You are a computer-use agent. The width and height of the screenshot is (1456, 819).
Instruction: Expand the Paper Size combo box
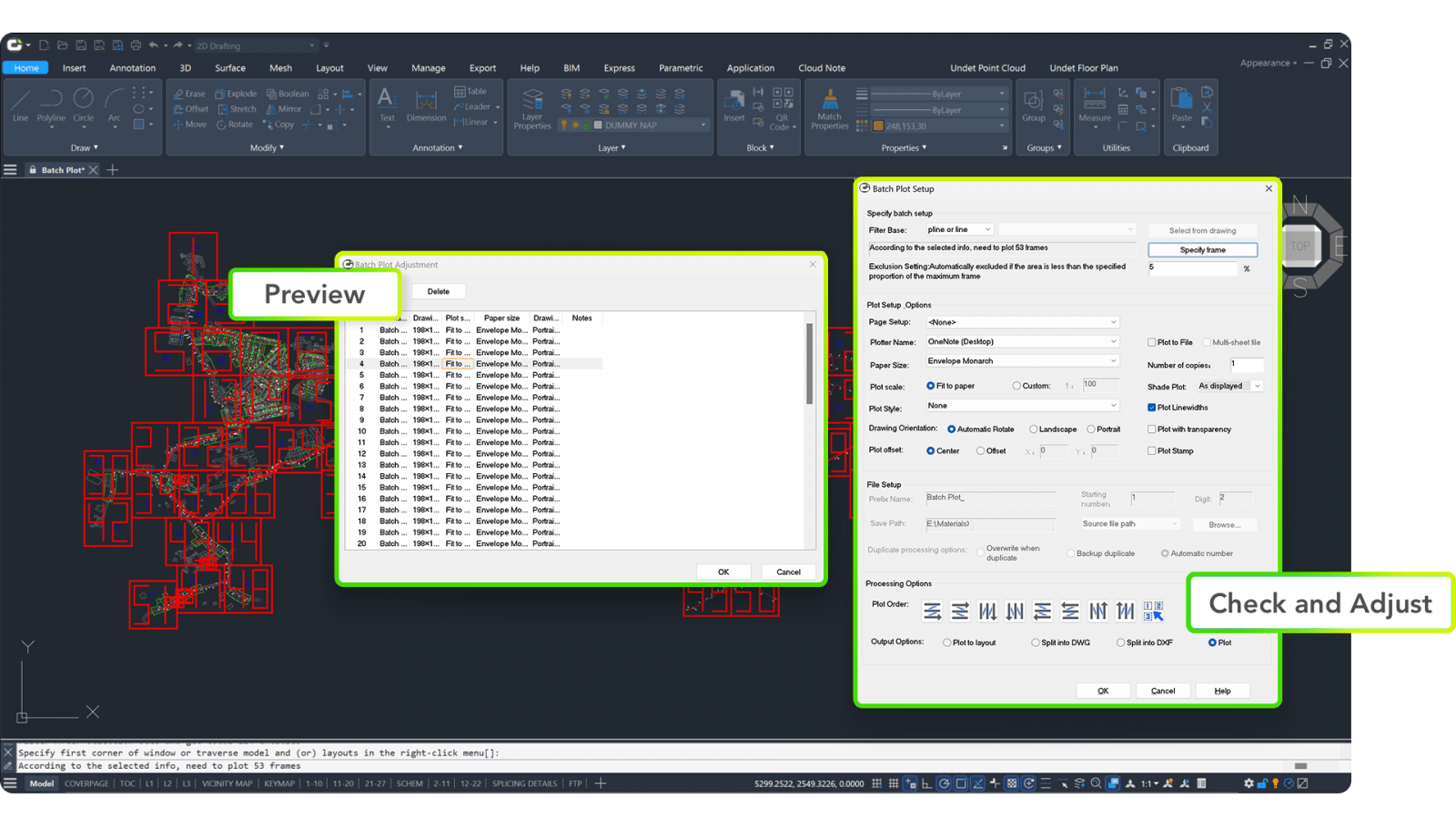click(x=1022, y=361)
